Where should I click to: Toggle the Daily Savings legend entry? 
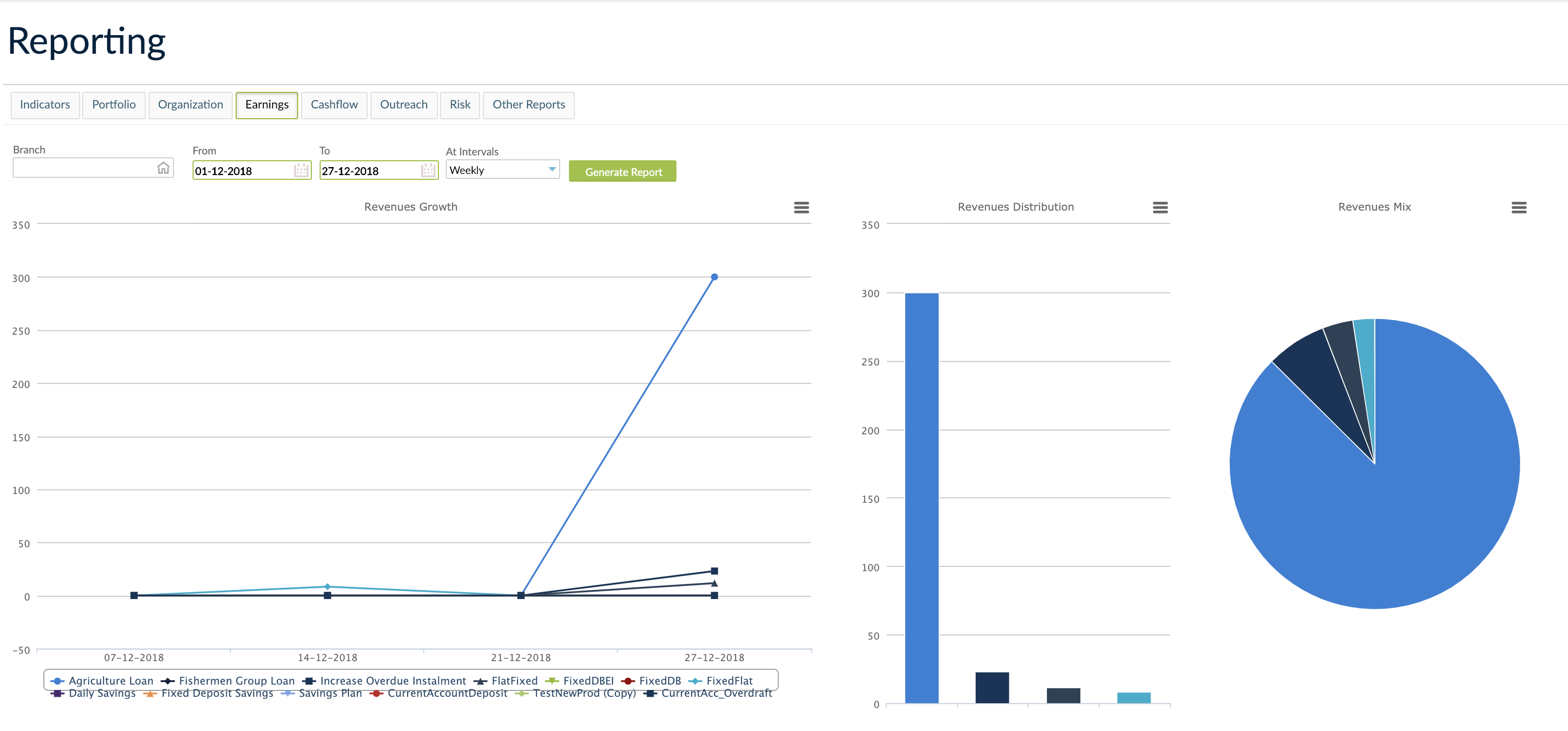(x=102, y=693)
